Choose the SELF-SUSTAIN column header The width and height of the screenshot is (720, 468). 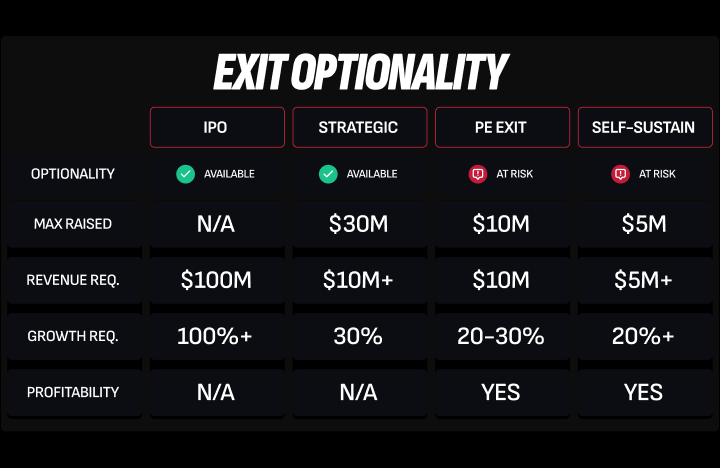coord(645,127)
